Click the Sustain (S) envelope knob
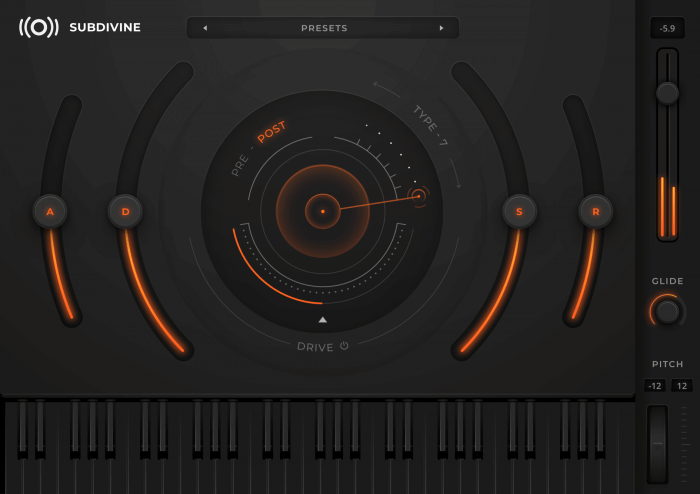This screenshot has width=700, height=494. pyautogui.click(x=519, y=211)
